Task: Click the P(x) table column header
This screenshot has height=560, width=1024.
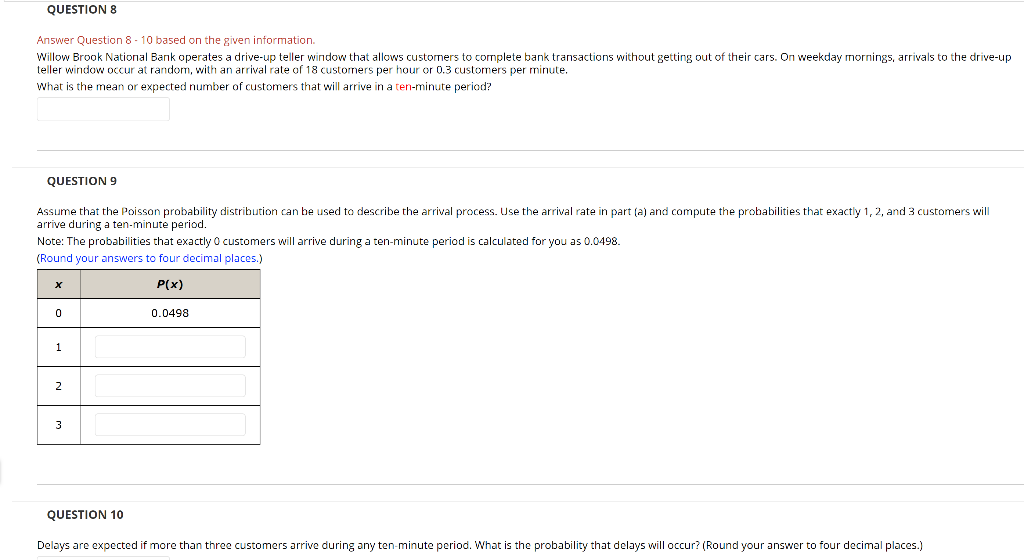Action: click(x=170, y=285)
